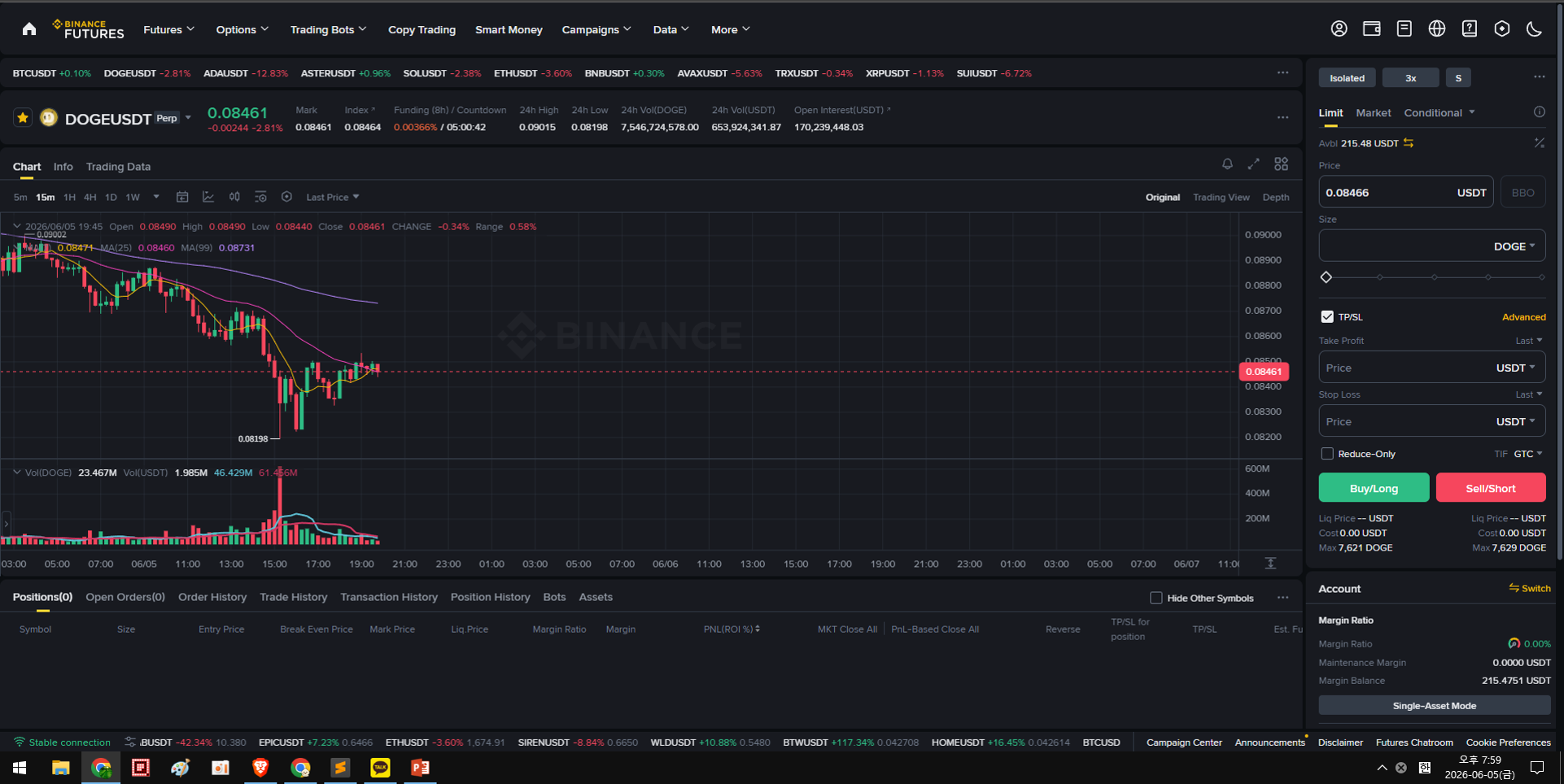Click the Buy/Long button

1374,488
